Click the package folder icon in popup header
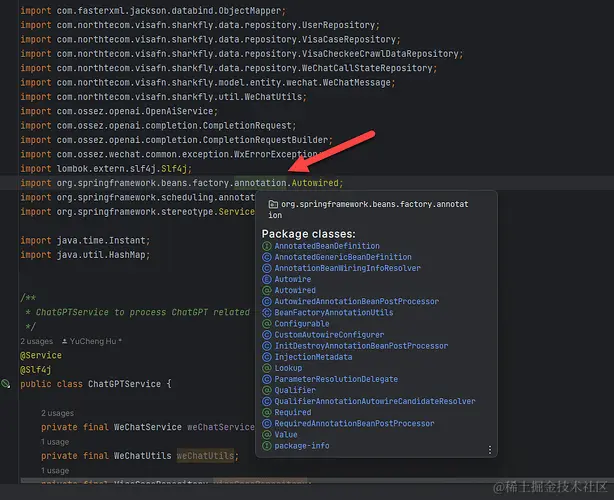The image size is (614, 500). [x=273, y=204]
